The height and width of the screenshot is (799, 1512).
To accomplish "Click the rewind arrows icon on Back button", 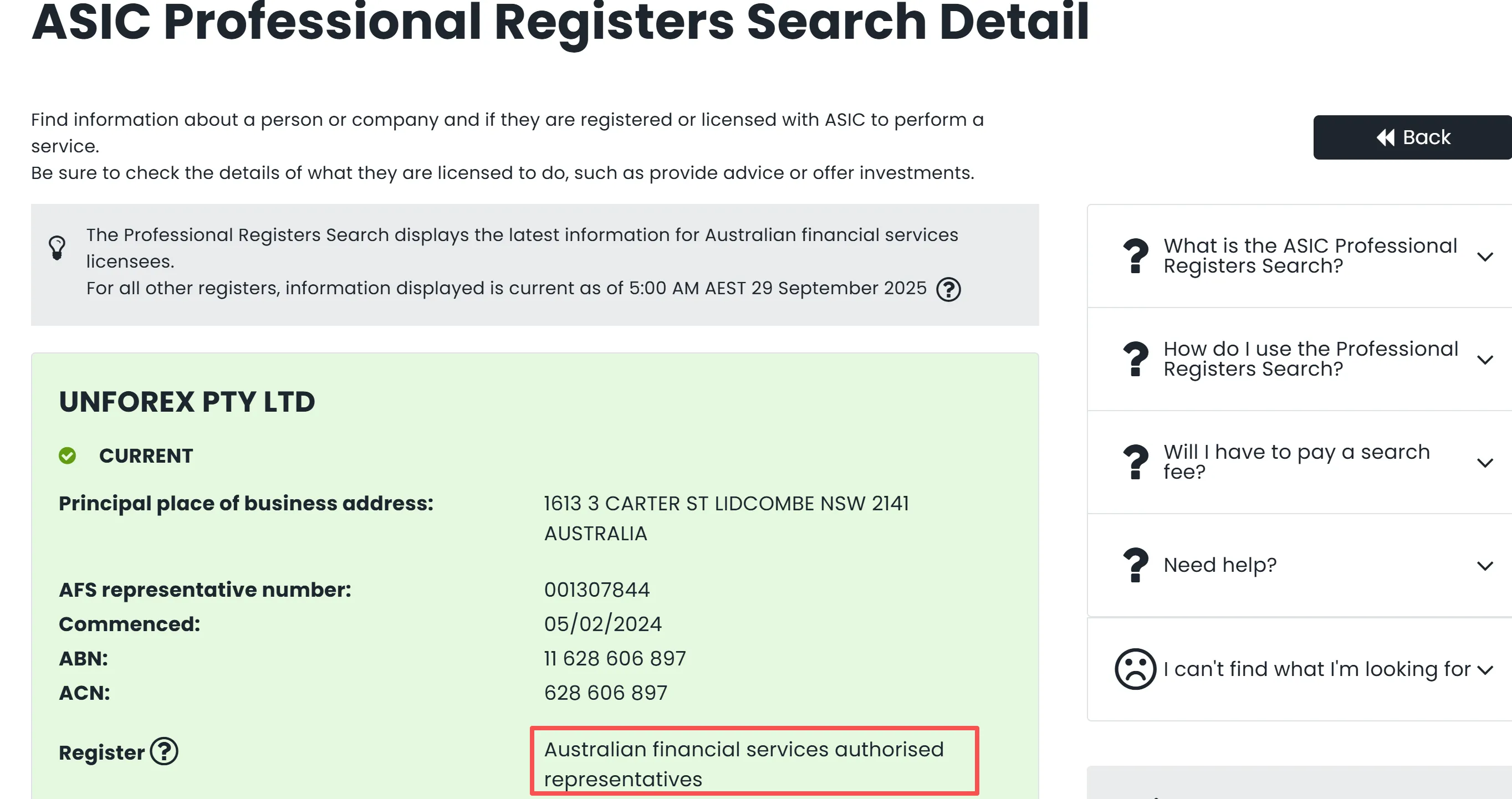I will pyautogui.click(x=1385, y=137).
